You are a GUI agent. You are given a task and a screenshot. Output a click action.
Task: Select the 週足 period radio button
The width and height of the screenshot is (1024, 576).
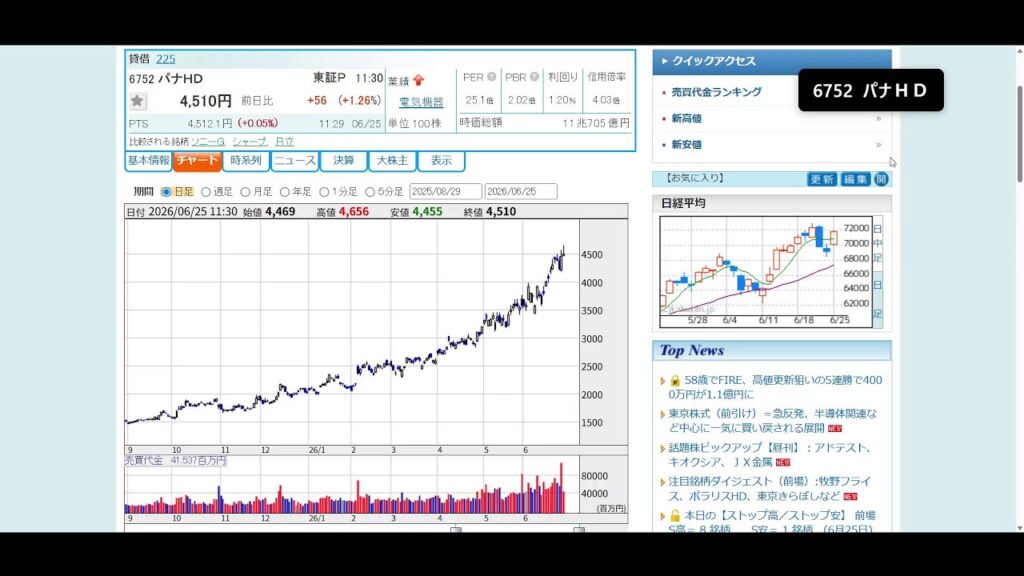(206, 192)
